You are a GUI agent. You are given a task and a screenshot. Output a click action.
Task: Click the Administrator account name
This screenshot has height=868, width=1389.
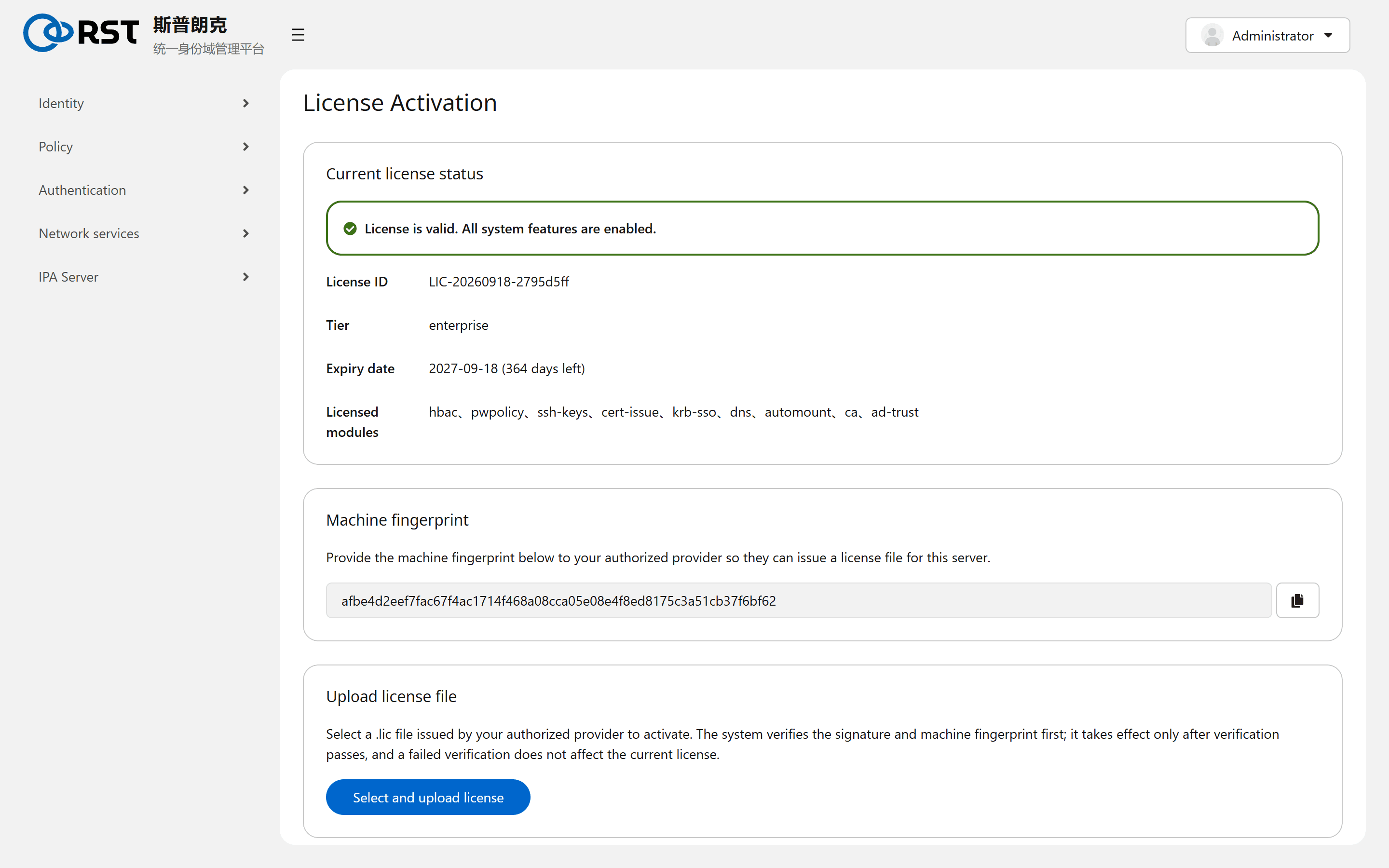point(1272,36)
